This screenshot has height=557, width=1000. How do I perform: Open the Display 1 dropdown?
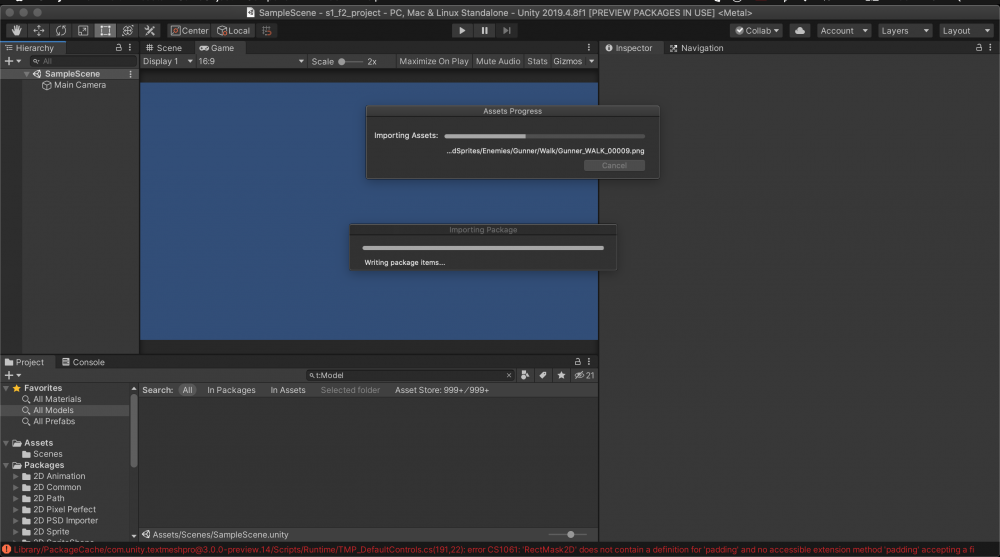coord(167,62)
